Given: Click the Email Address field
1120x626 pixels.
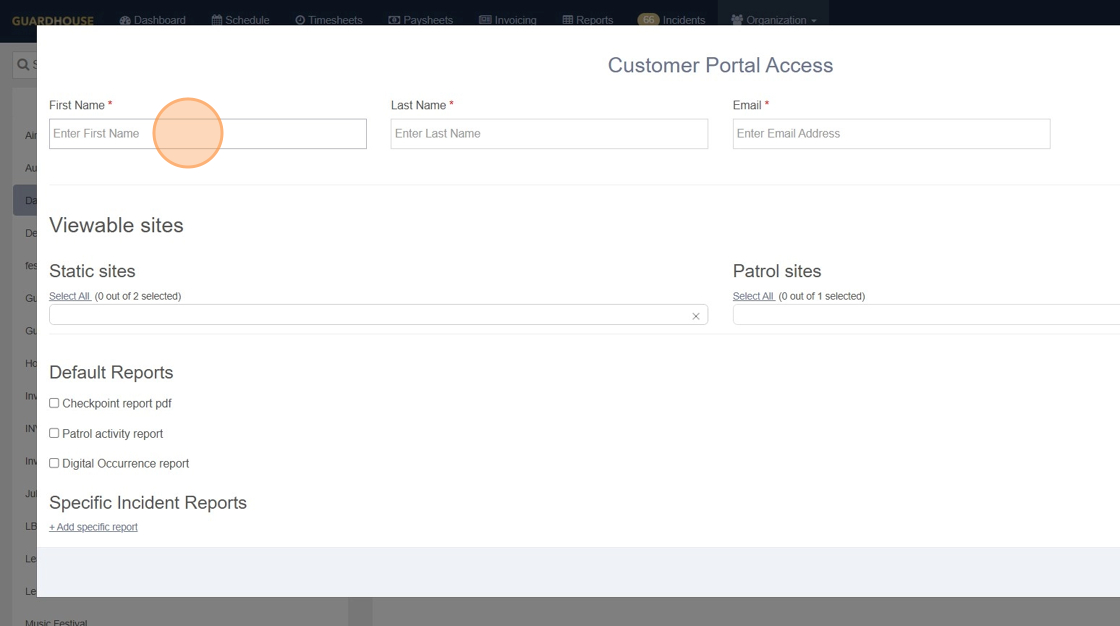Looking at the screenshot, I should coord(891,134).
